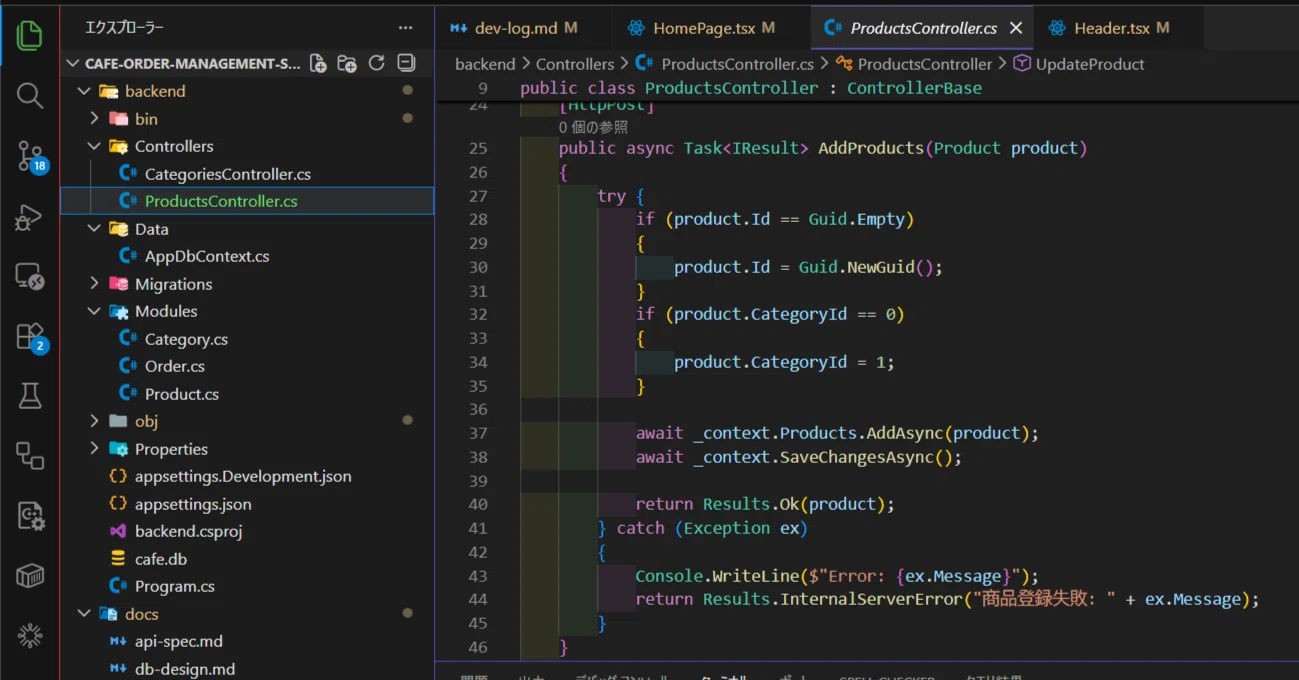The image size is (1299, 680).
Task: Open Extensions view with 2 badge
Action: (30, 336)
